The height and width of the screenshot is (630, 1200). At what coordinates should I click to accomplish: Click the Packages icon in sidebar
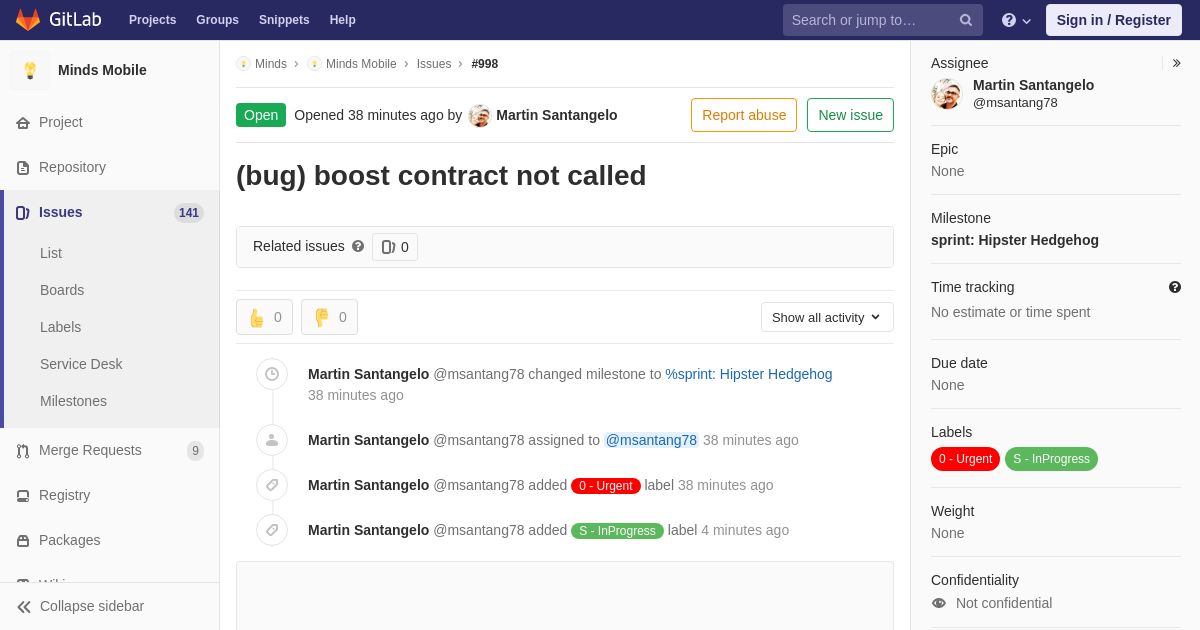(23, 541)
